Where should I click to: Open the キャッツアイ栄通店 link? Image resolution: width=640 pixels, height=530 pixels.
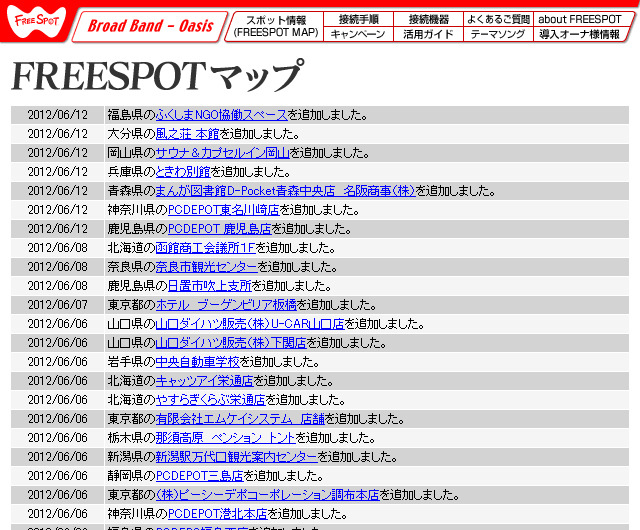click(x=204, y=381)
